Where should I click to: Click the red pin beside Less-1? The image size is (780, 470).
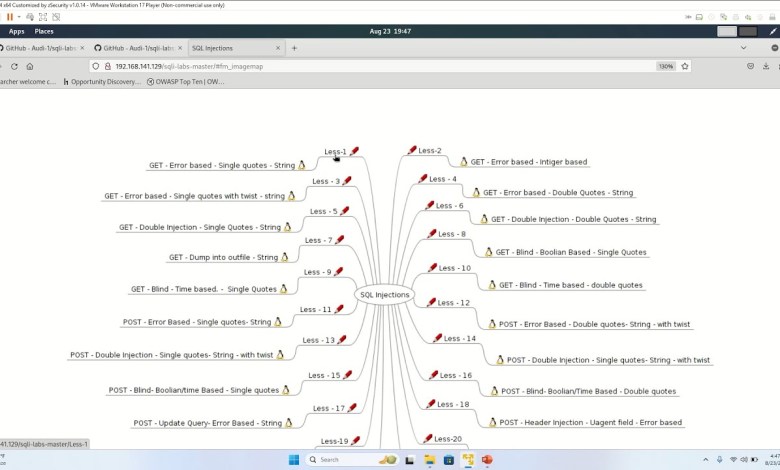point(355,151)
